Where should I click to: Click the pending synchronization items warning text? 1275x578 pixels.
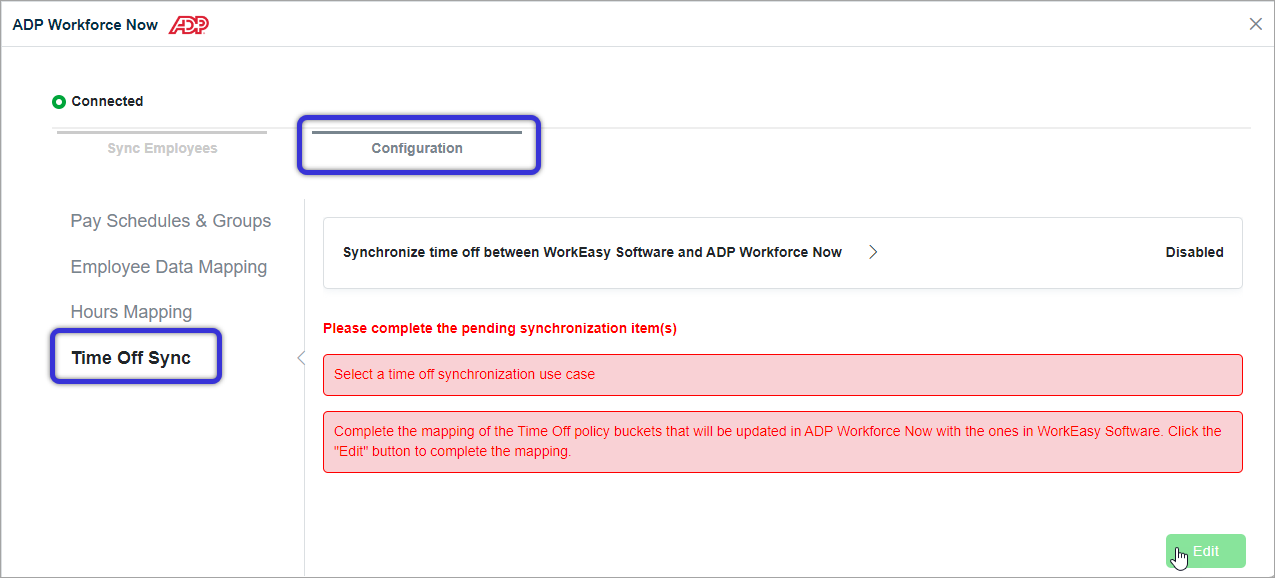[500, 329]
